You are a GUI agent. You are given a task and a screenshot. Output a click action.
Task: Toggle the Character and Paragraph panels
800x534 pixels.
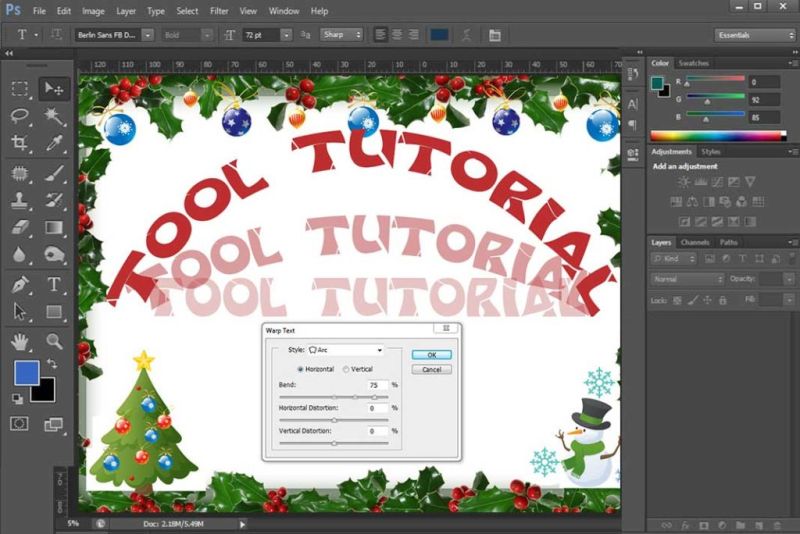coord(494,35)
